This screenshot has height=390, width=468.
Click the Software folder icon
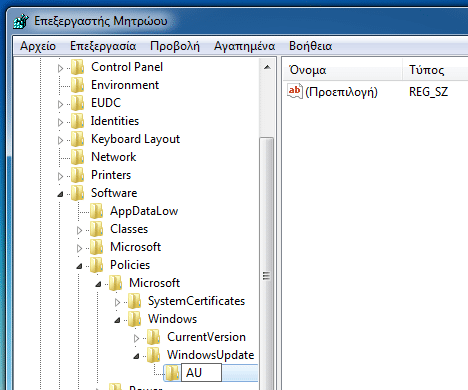point(78,193)
